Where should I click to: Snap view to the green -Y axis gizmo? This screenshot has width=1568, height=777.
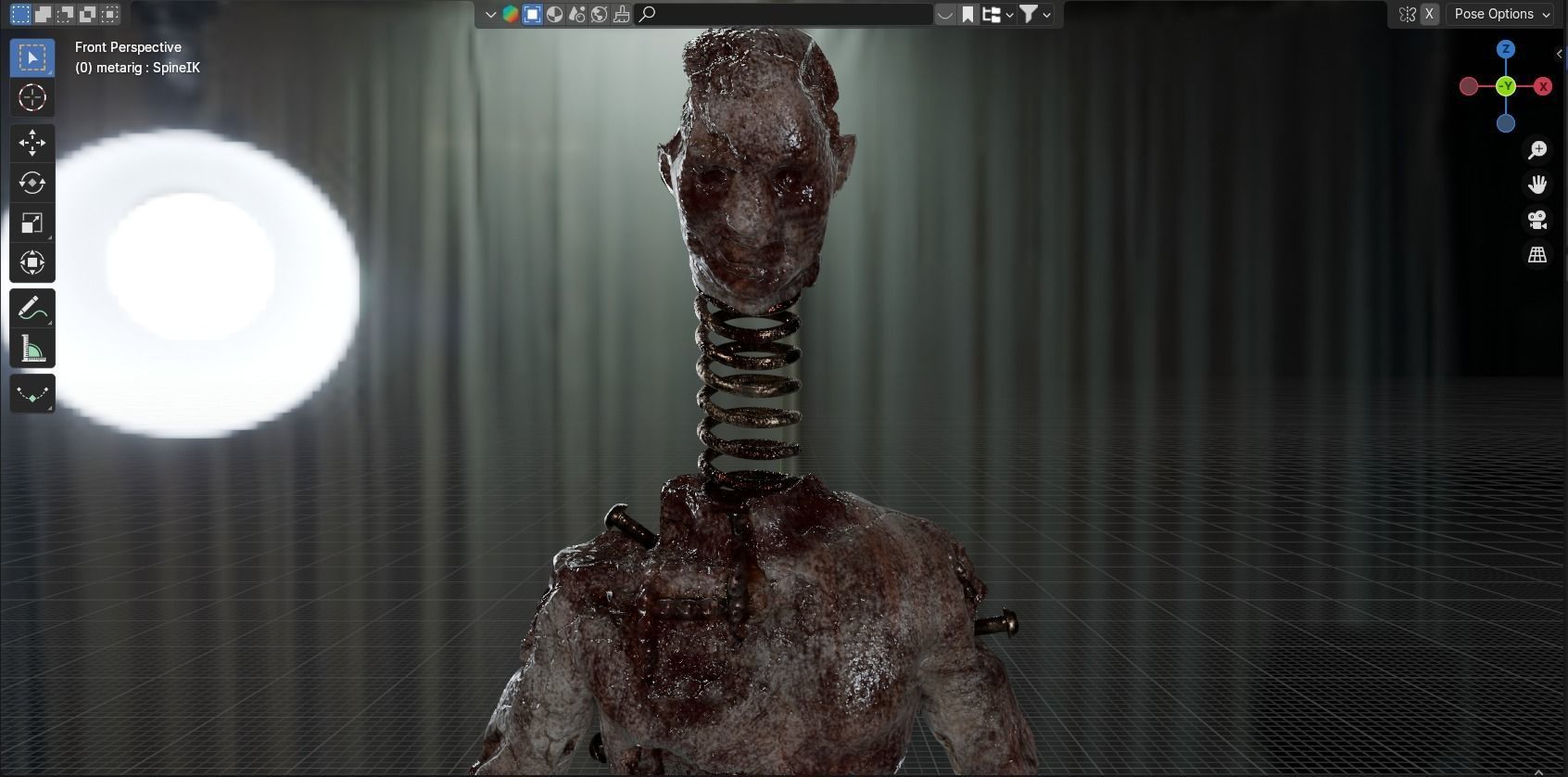tap(1506, 86)
